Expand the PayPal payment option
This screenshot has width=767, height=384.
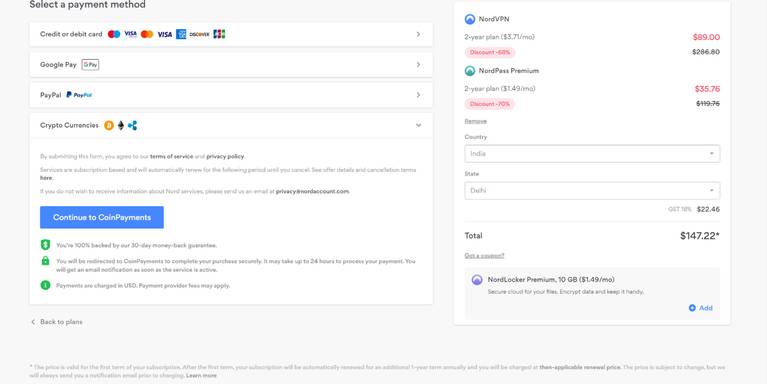click(231, 95)
